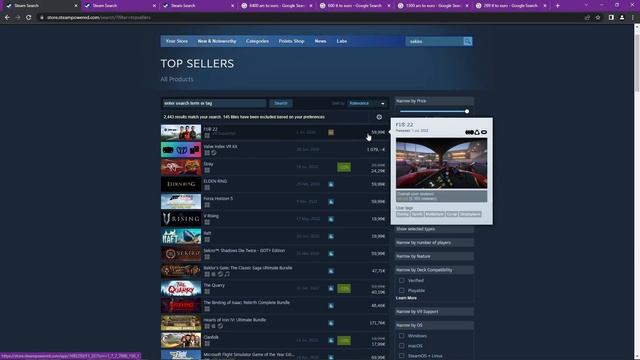640x360 pixels.
Task: Close the 600 it to euro tab
Action: [x=389, y=6]
